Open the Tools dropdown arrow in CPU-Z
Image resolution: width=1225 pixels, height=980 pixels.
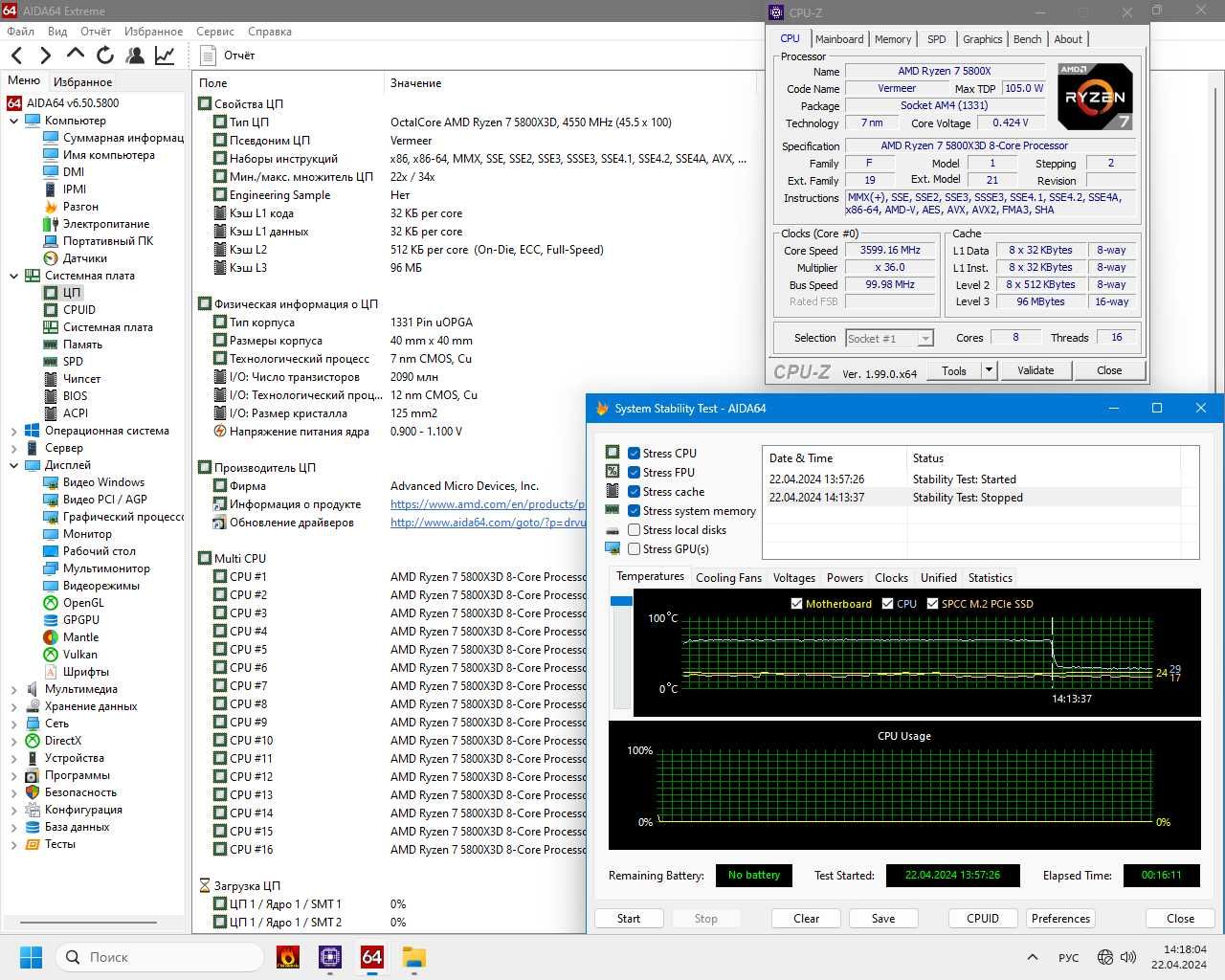989,370
